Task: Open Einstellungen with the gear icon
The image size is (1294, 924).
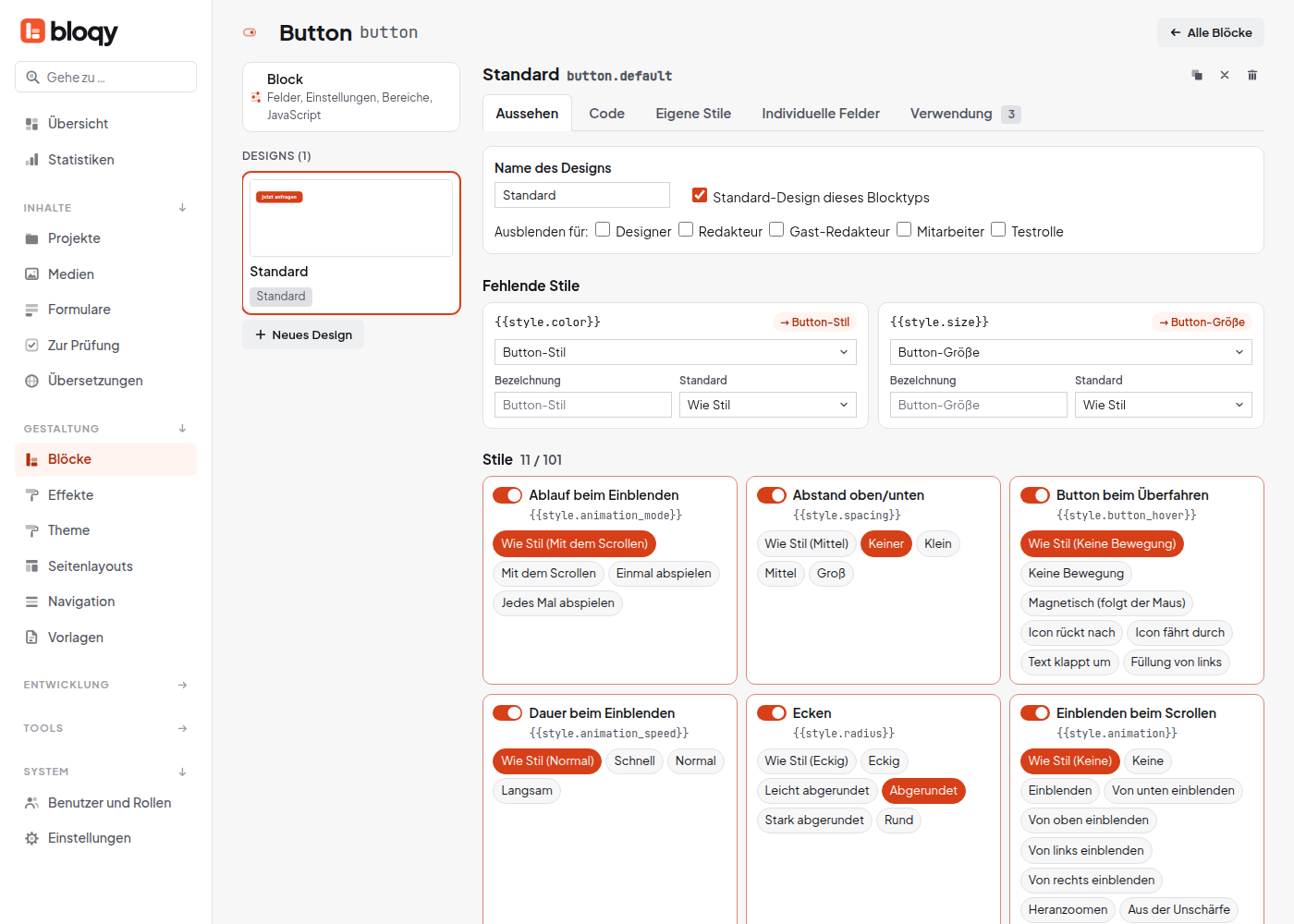Action: pos(105,838)
